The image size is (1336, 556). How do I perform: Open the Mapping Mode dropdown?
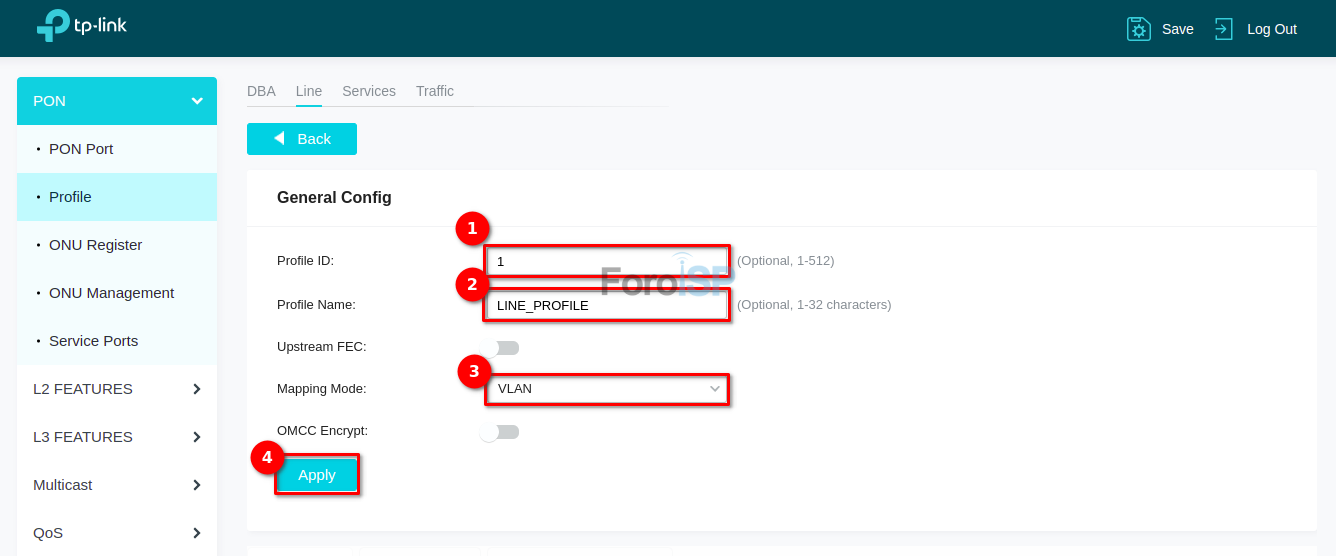pyautogui.click(x=607, y=389)
